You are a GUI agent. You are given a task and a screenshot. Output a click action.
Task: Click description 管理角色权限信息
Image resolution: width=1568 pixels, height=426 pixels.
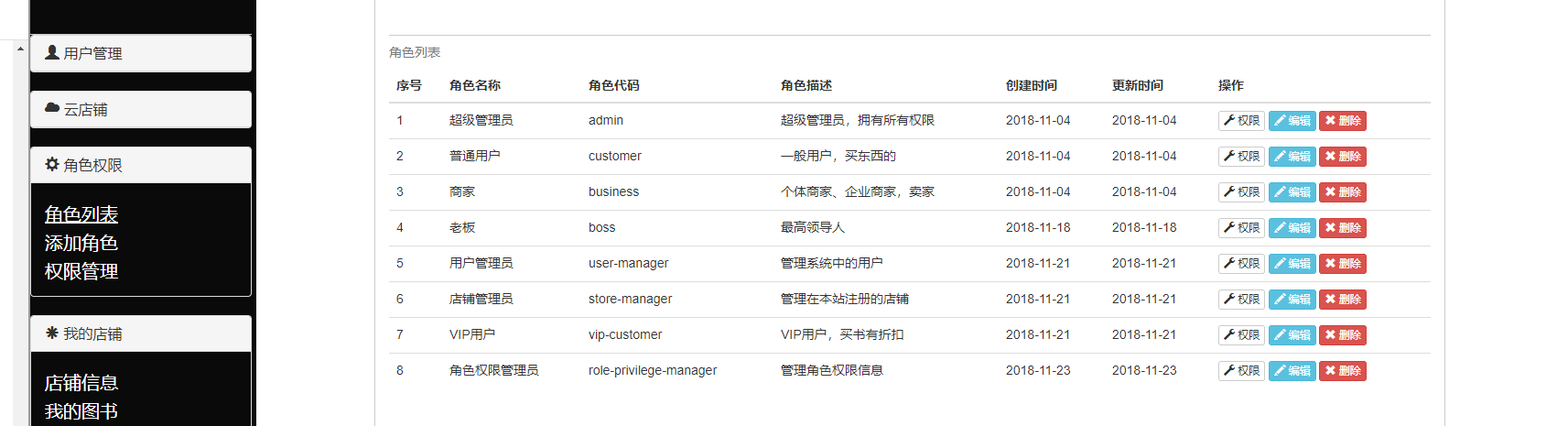(832, 370)
